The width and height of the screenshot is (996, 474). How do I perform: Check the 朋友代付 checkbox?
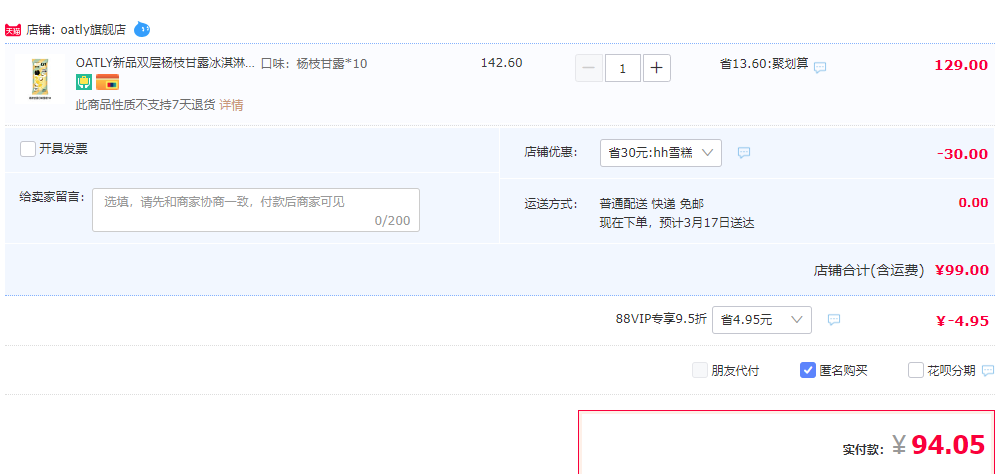pos(699,370)
